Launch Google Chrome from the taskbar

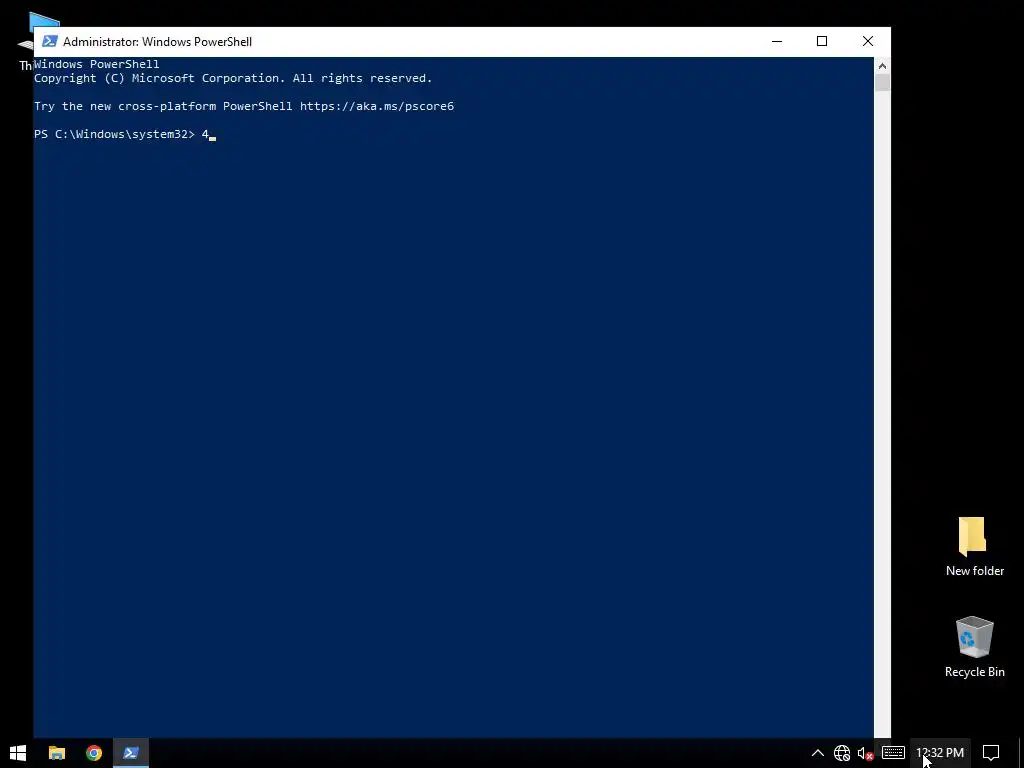pos(94,753)
